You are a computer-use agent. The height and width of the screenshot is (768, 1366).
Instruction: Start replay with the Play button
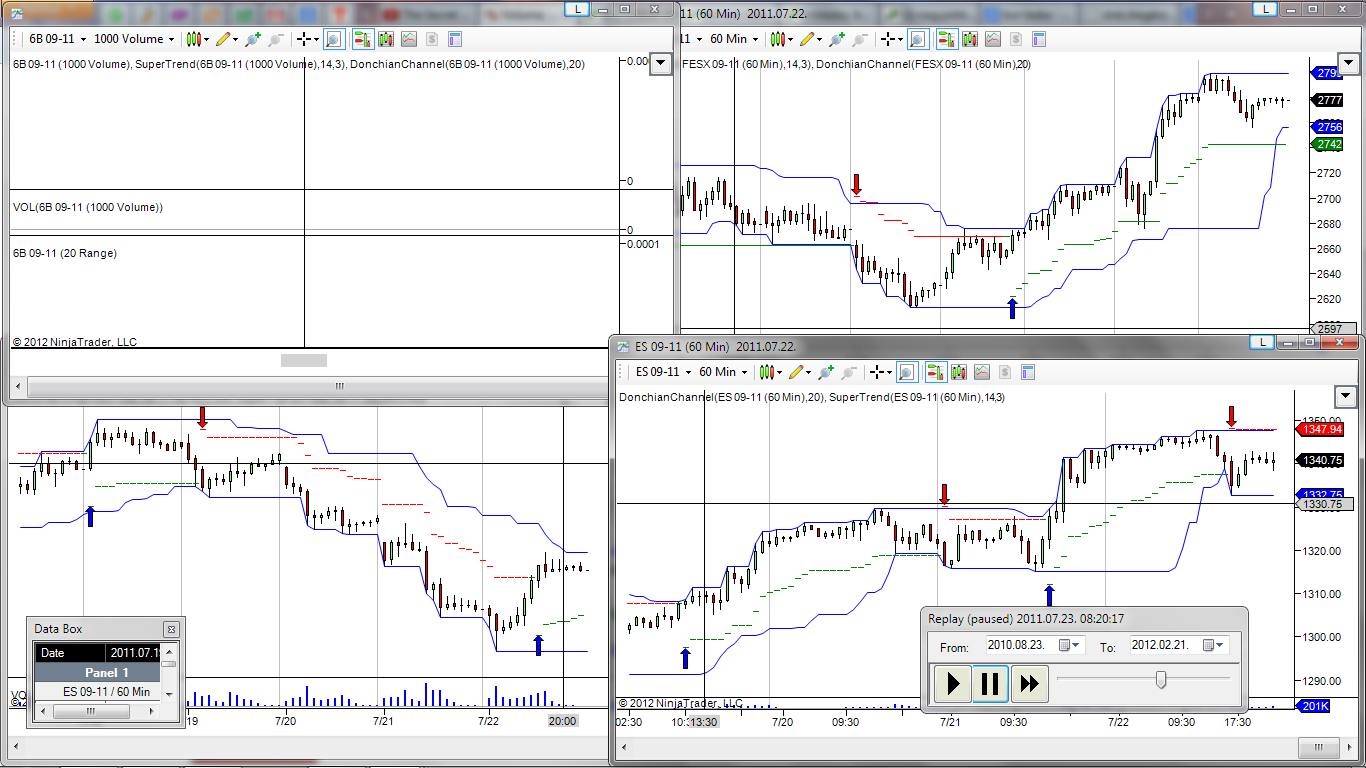pos(953,684)
